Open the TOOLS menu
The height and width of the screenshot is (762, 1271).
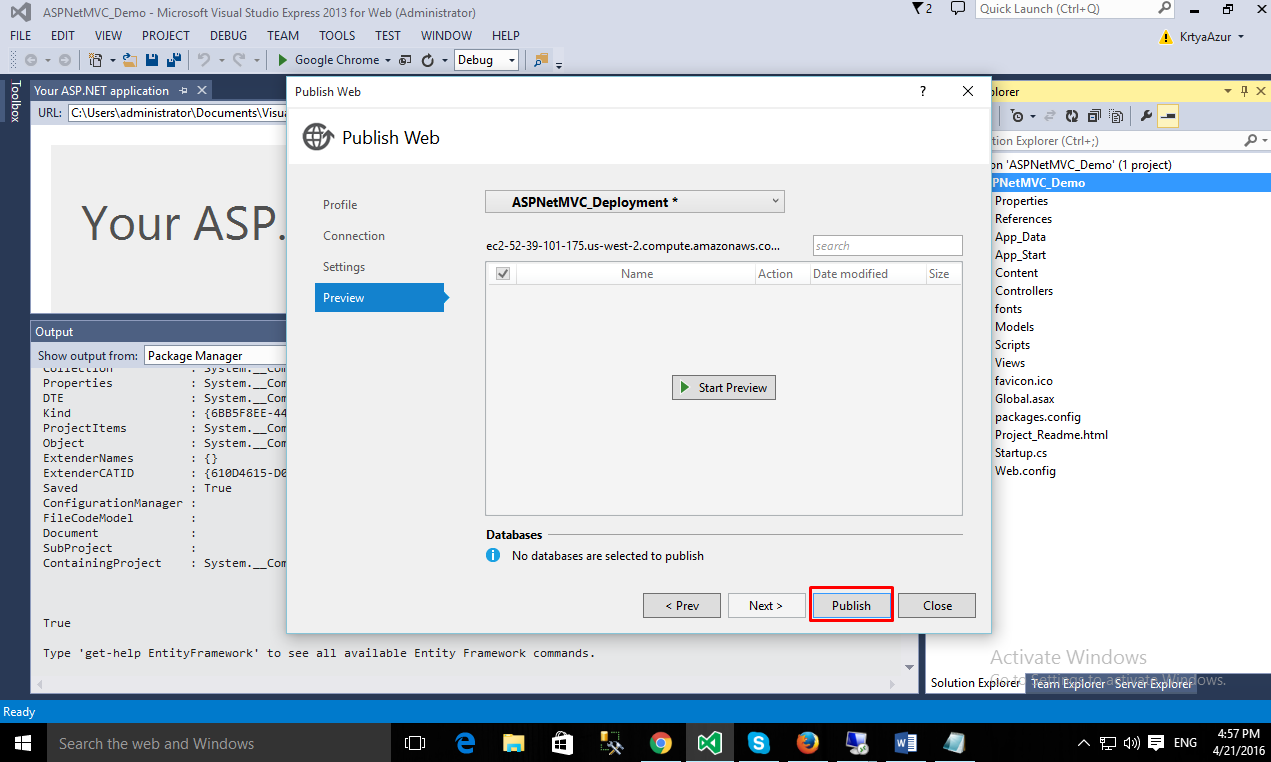point(337,35)
